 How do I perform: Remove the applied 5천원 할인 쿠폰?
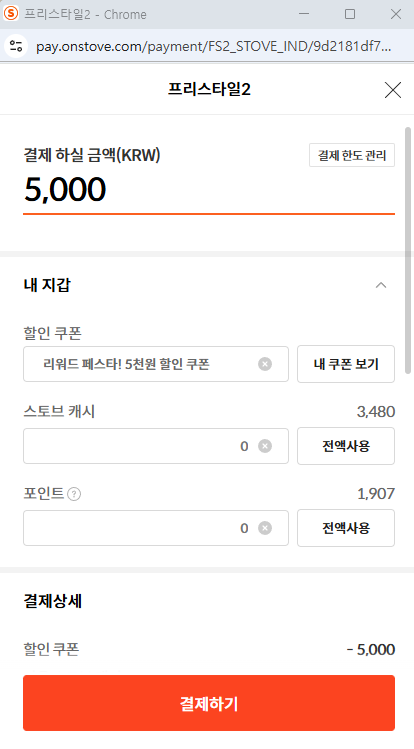click(x=265, y=364)
